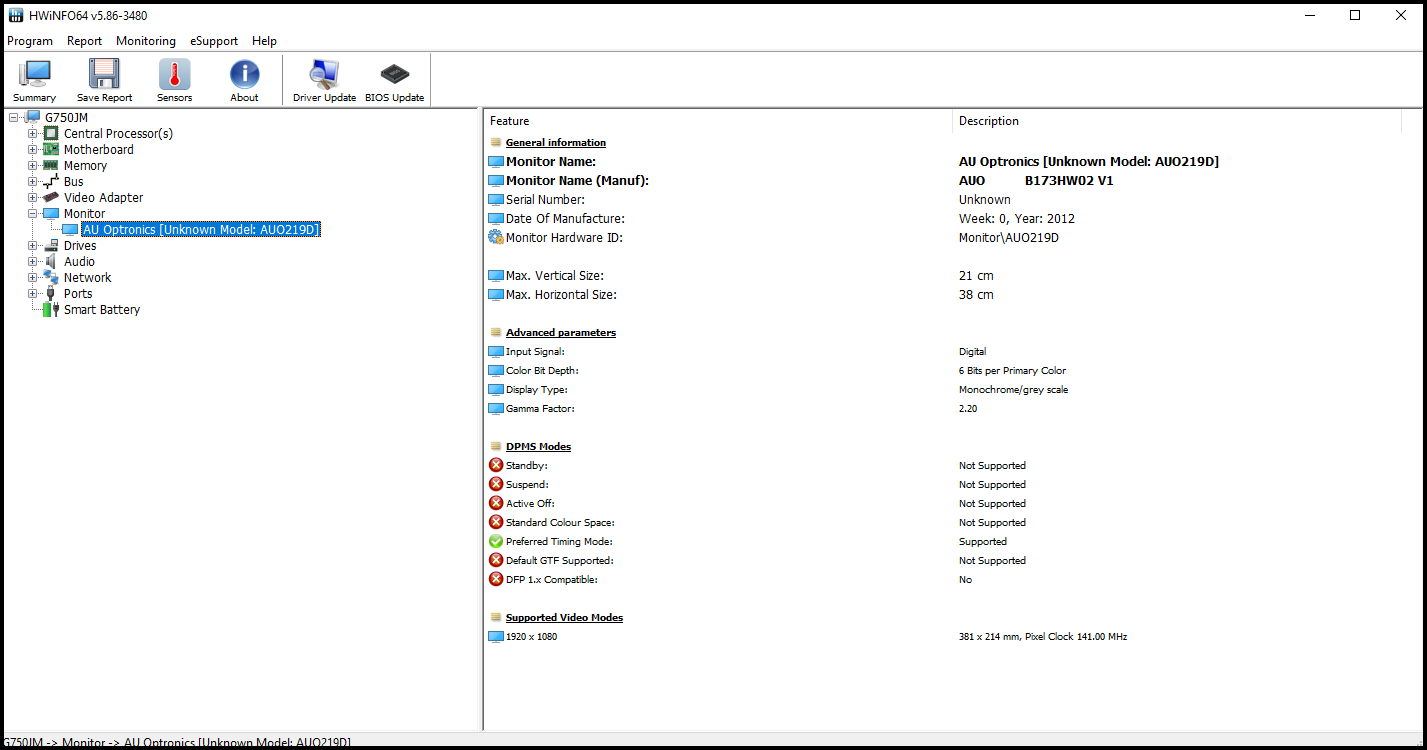
Task: Open the Monitoring menu
Action: coord(145,41)
